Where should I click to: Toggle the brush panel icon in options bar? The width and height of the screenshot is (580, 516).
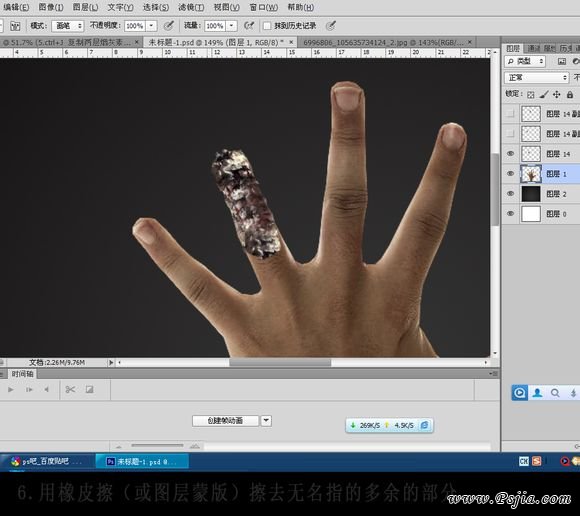(x=15, y=26)
